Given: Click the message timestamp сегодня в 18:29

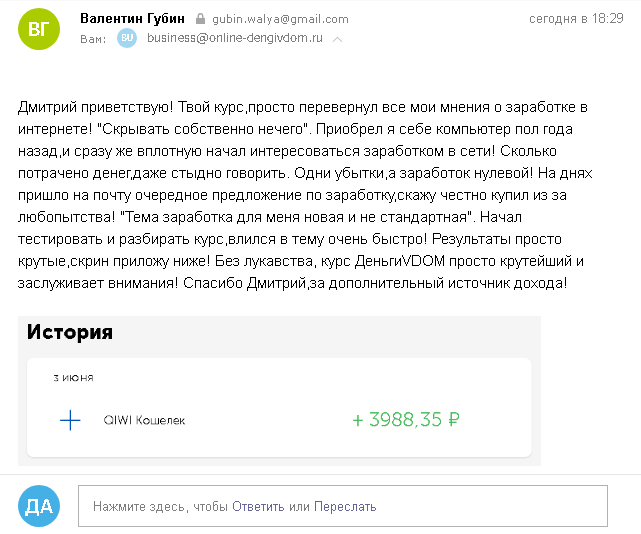Looking at the screenshot, I should click(x=576, y=18).
